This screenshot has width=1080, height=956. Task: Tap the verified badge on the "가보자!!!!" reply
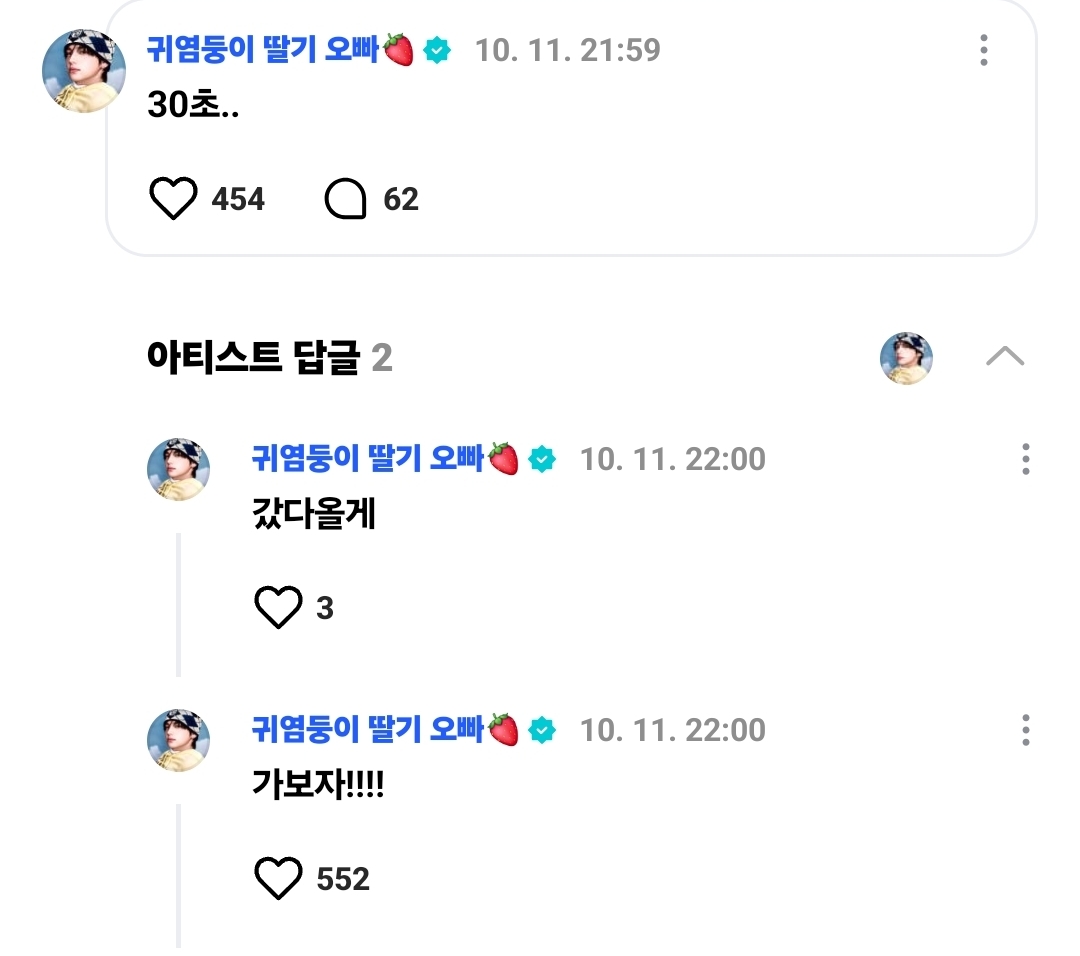(542, 730)
